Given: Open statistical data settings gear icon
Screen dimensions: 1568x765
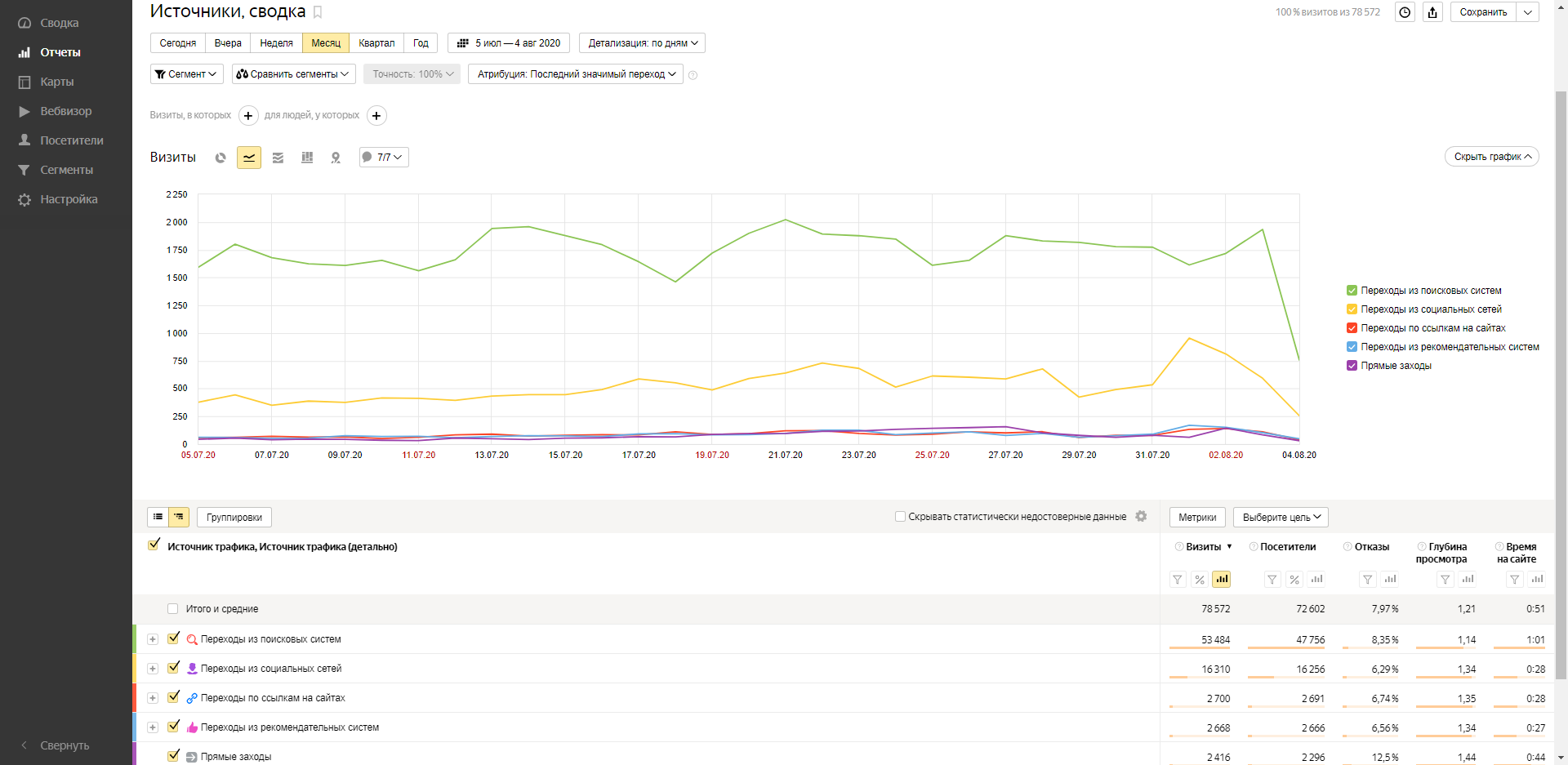Looking at the screenshot, I should pyautogui.click(x=1142, y=516).
